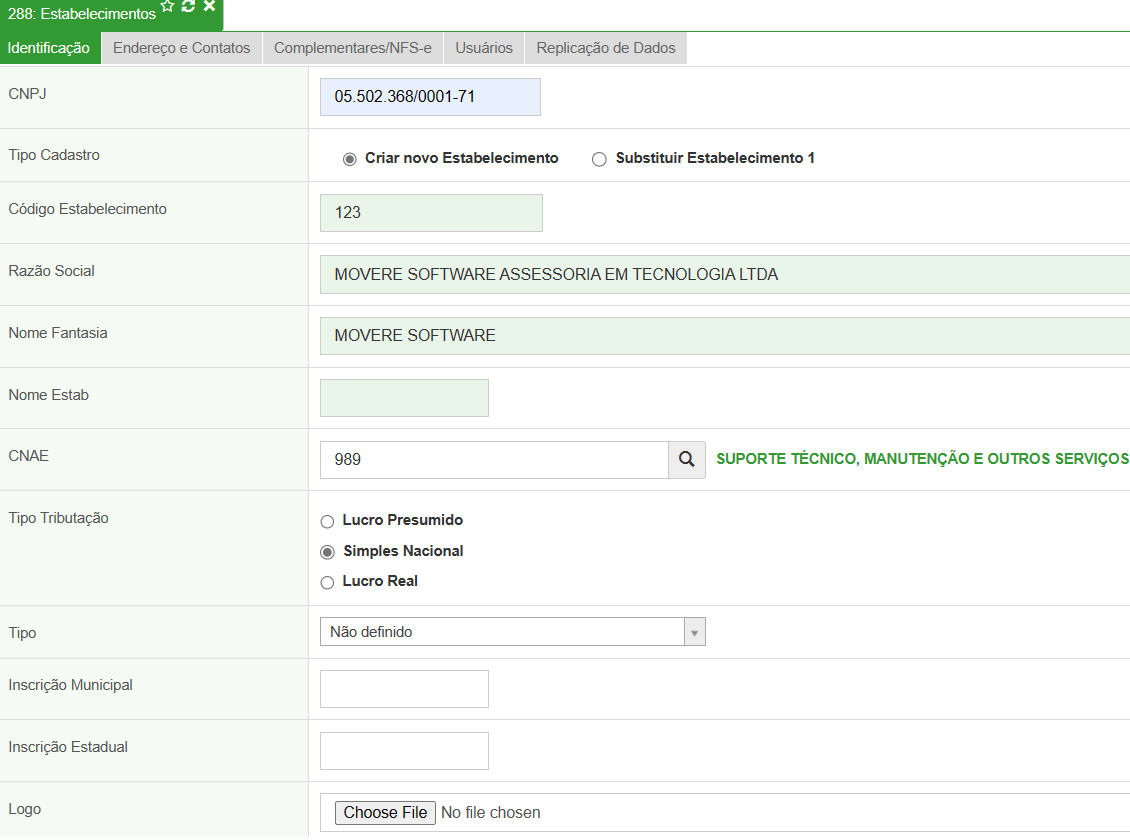Click the Tipo Tributação label
The width and height of the screenshot is (1130, 840).
pos(58,518)
